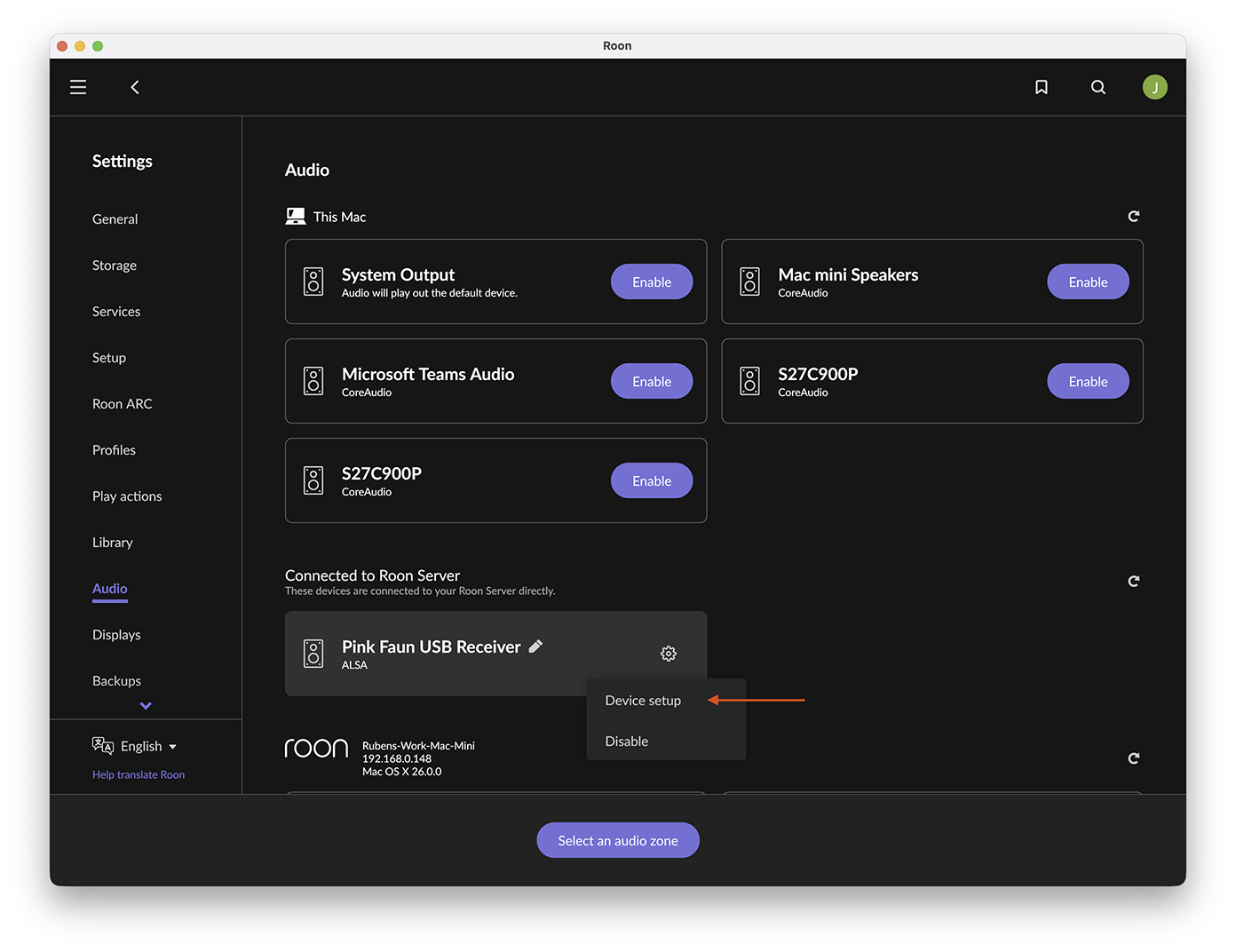Enable the System Output device
This screenshot has width=1236, height=952.
(x=652, y=282)
